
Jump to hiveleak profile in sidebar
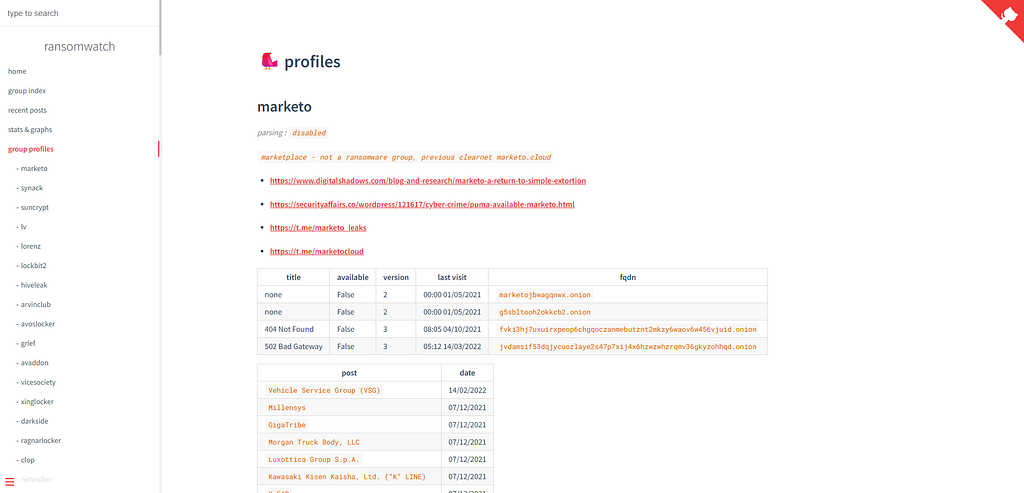pos(32,285)
